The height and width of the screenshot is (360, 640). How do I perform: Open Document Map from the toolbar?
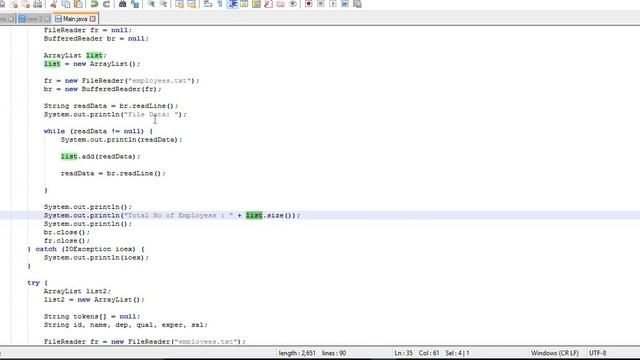pos(256,4)
